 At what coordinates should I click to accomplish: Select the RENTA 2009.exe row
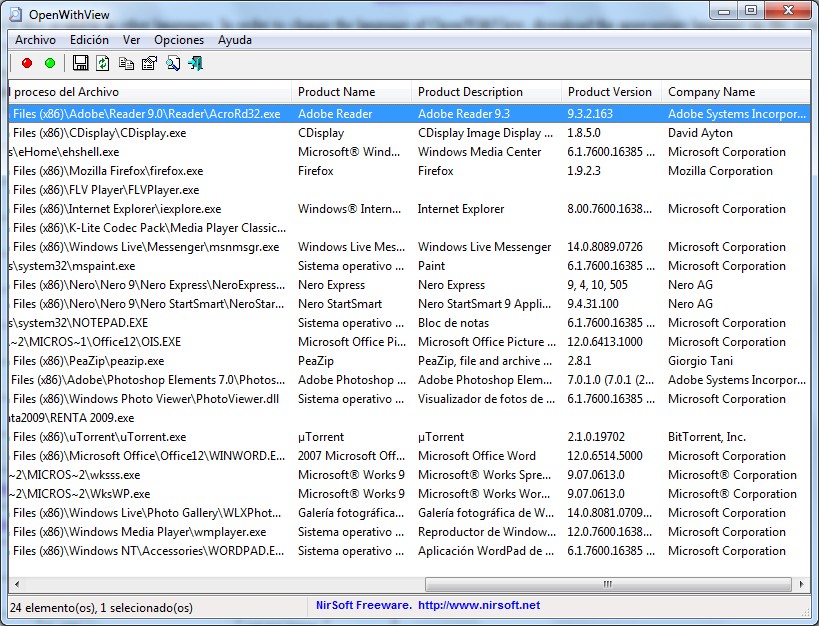(409, 418)
